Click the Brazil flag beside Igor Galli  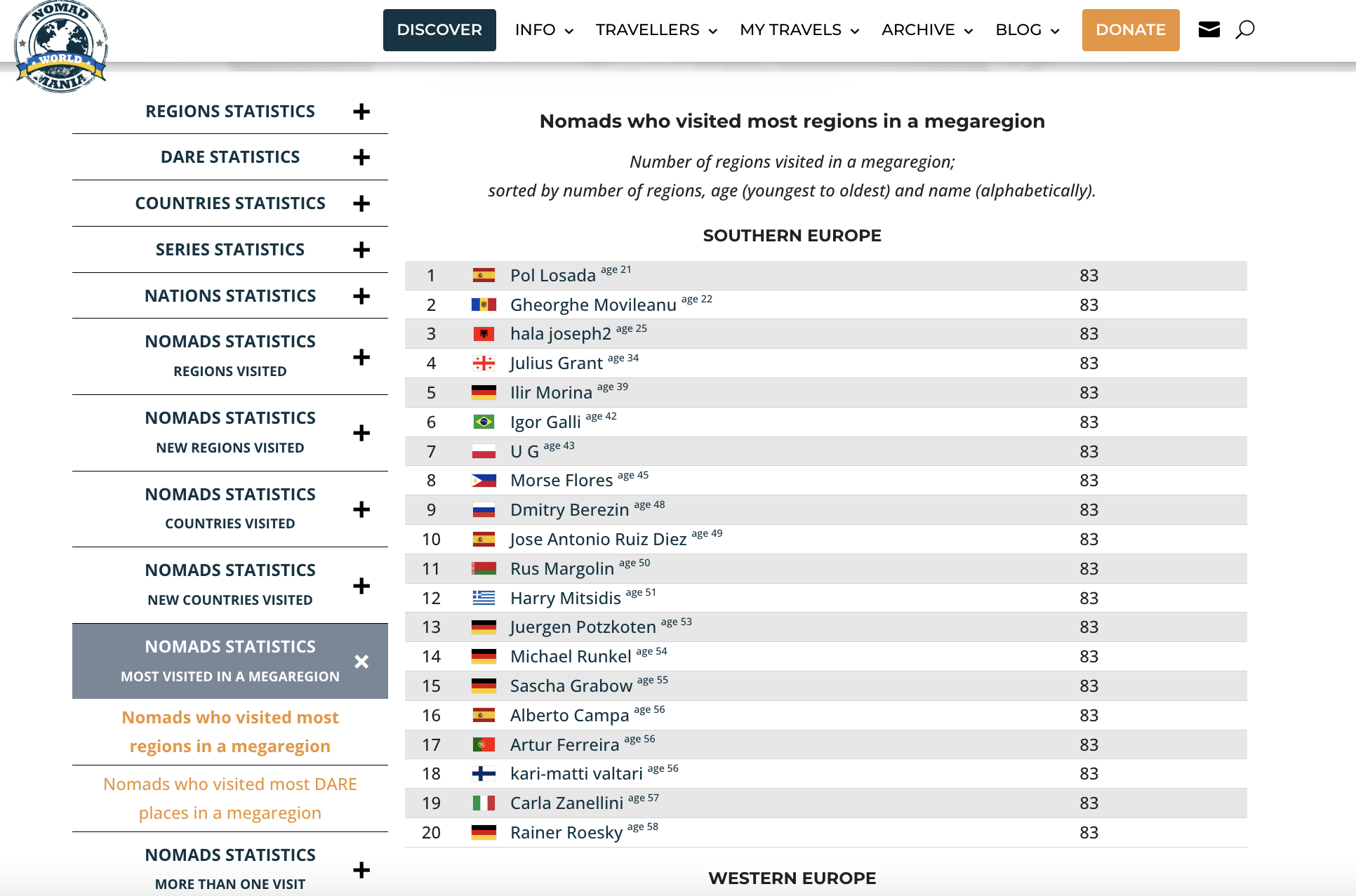pyautogui.click(x=484, y=422)
